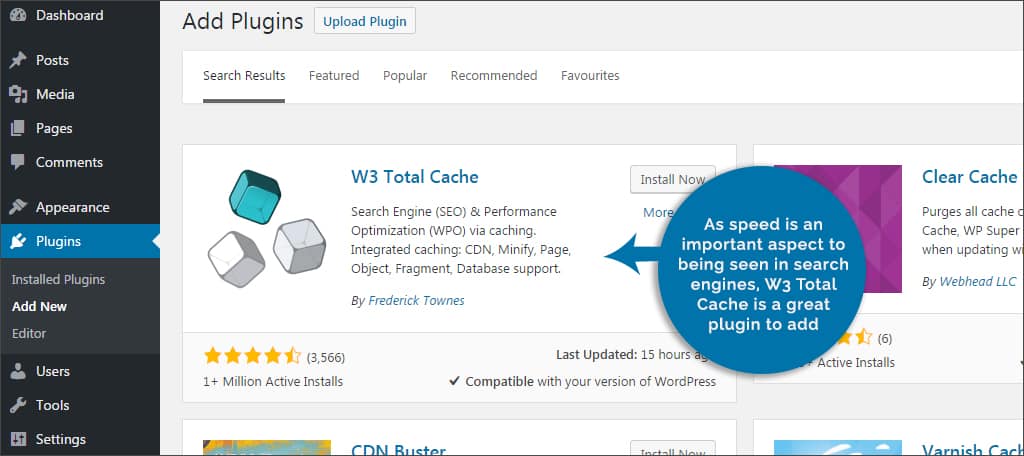Open the Appearance paintbrush icon
This screenshot has height=456, width=1024.
coord(18,207)
